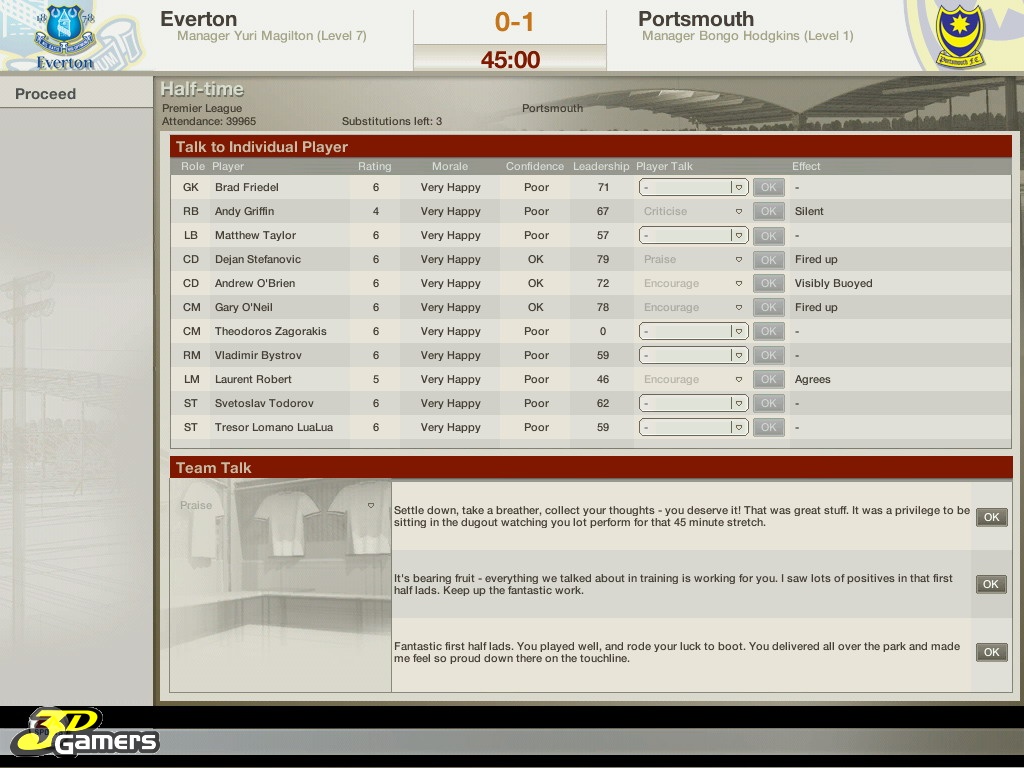1024x768 pixels.
Task: Select player Dejan Stefanovic
Action: [257, 259]
